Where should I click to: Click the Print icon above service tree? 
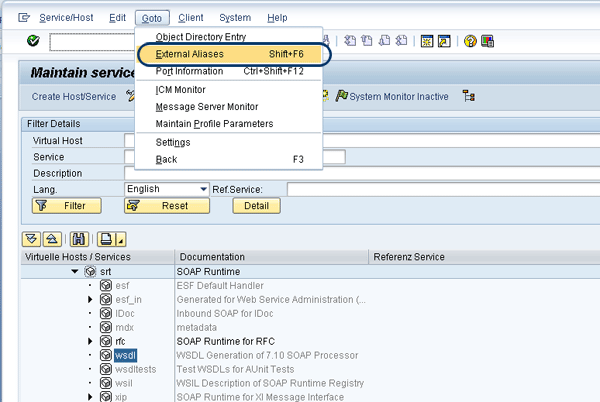pos(105,238)
